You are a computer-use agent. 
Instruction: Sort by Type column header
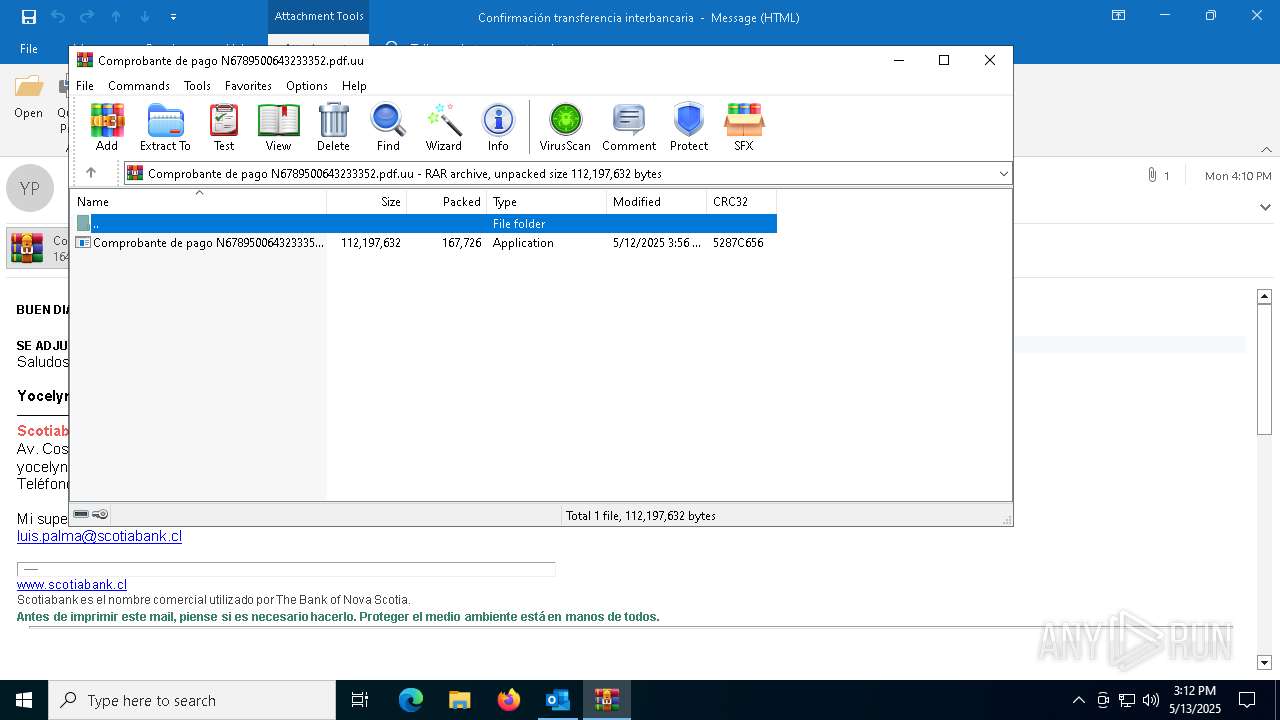[x=547, y=201]
